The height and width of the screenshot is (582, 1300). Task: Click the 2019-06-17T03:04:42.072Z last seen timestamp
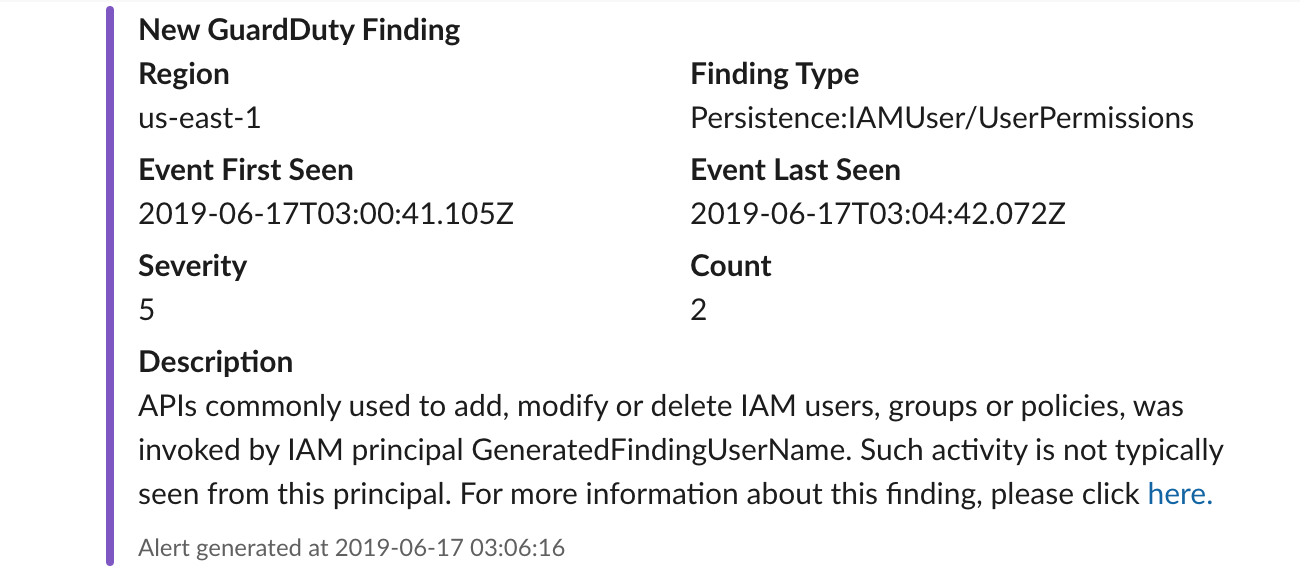877,214
